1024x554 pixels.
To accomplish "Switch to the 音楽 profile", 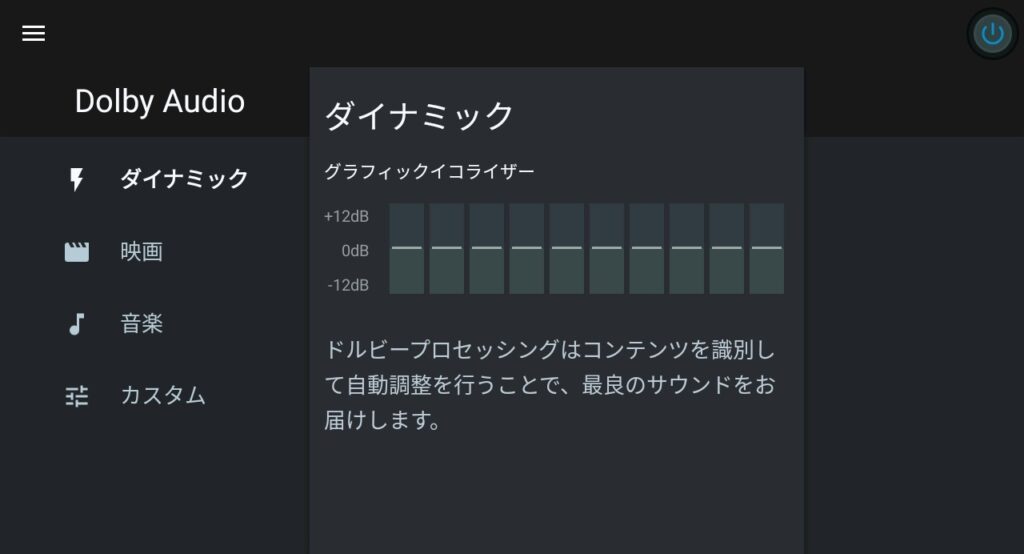I will click(x=142, y=324).
